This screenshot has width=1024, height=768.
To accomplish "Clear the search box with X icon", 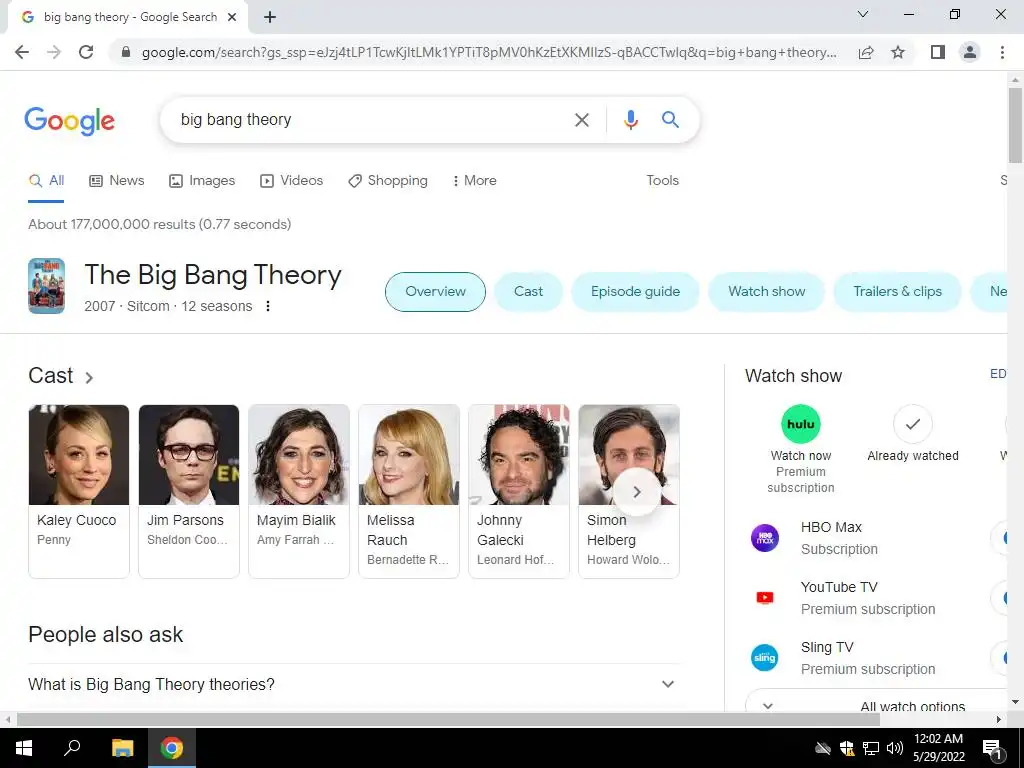I will coord(581,120).
